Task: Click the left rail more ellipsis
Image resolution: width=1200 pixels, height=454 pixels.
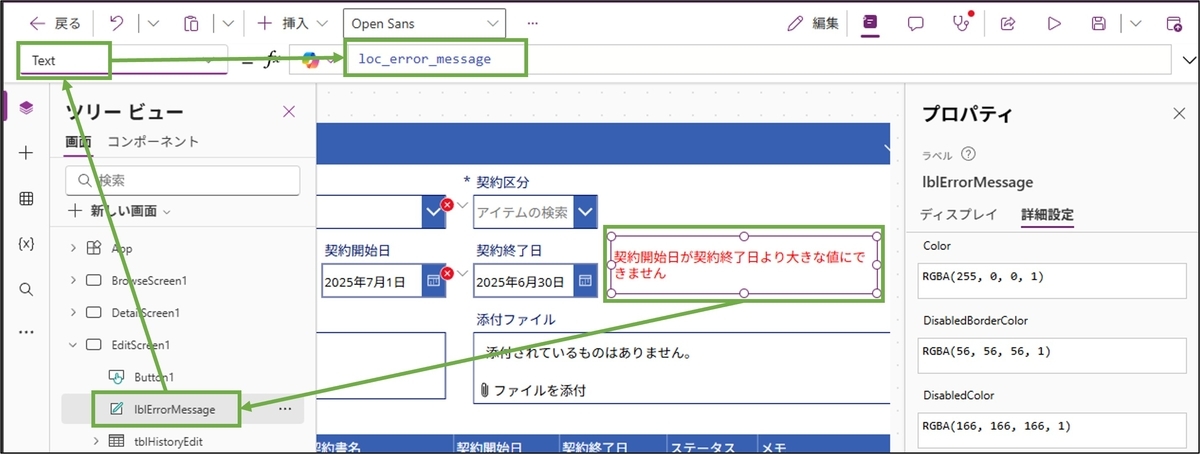Action: click(x=26, y=332)
